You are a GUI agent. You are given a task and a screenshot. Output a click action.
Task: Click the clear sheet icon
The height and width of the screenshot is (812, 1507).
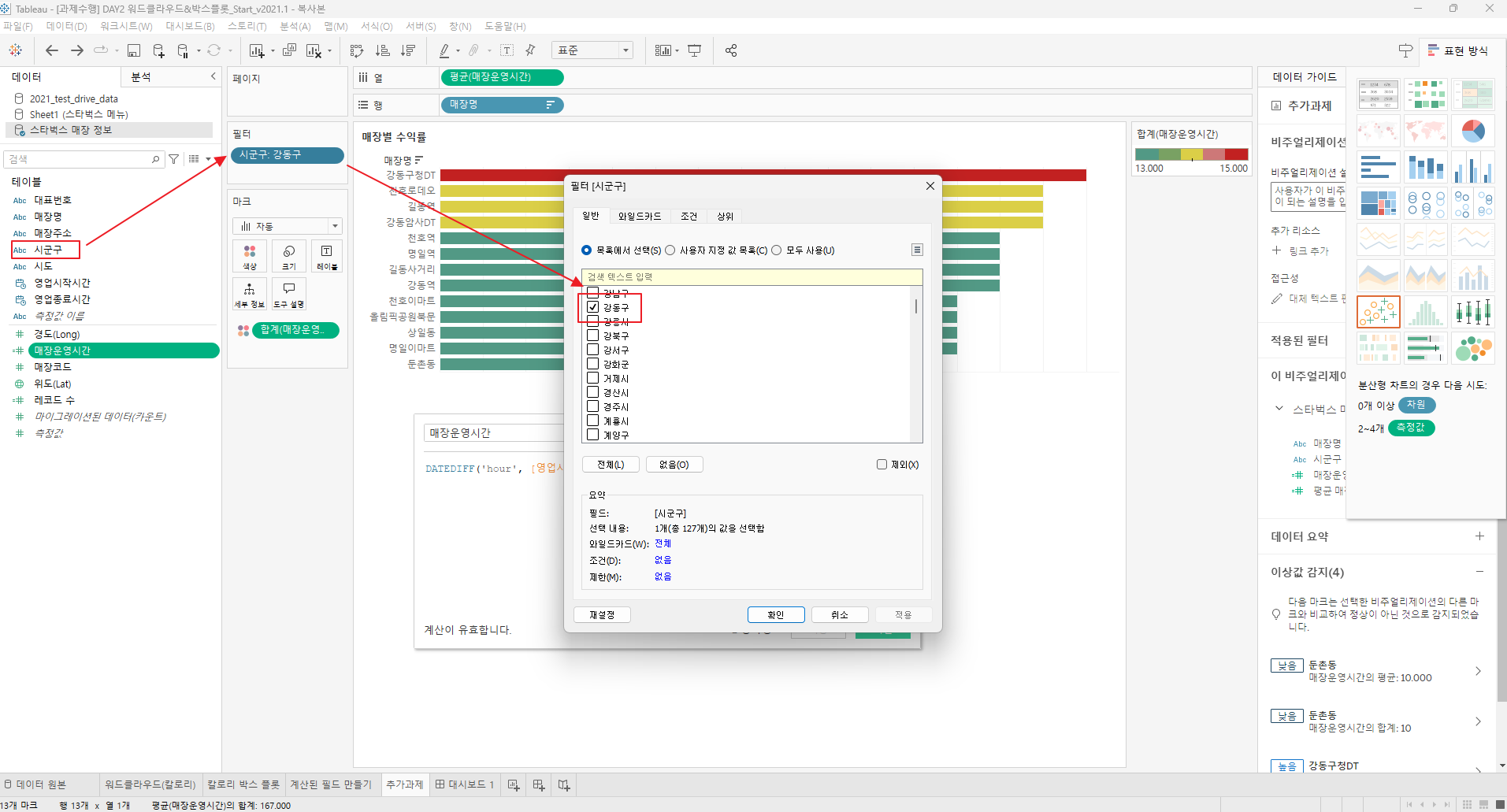tap(313, 50)
